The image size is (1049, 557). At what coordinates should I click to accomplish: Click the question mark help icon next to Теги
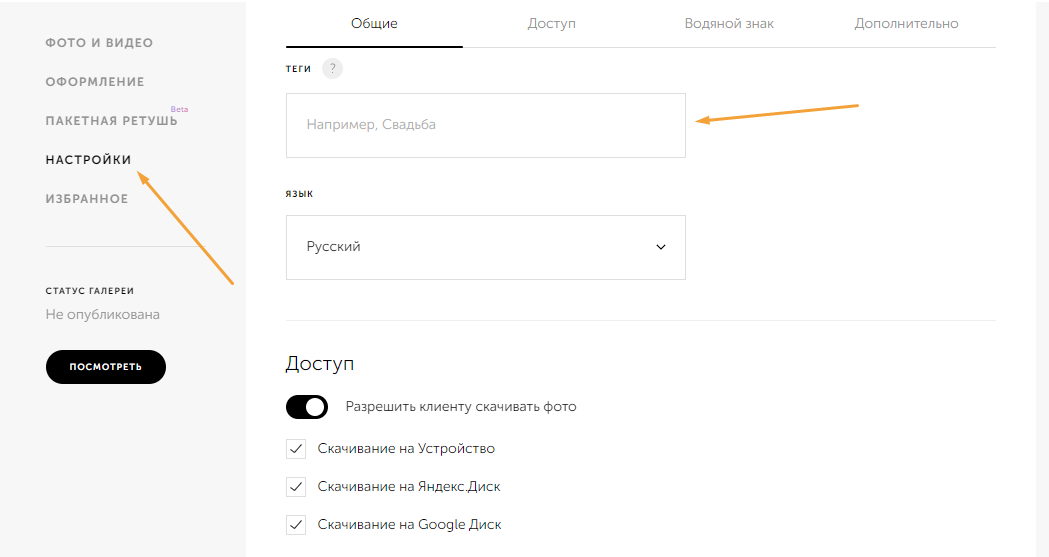[x=332, y=68]
